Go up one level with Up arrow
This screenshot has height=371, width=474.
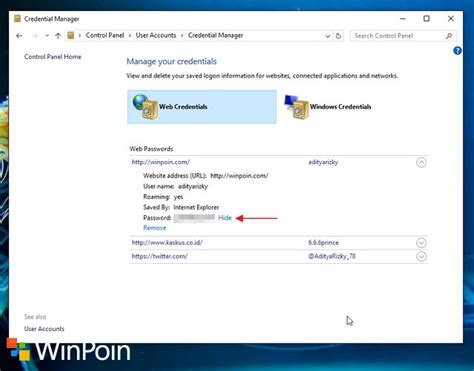coord(58,36)
